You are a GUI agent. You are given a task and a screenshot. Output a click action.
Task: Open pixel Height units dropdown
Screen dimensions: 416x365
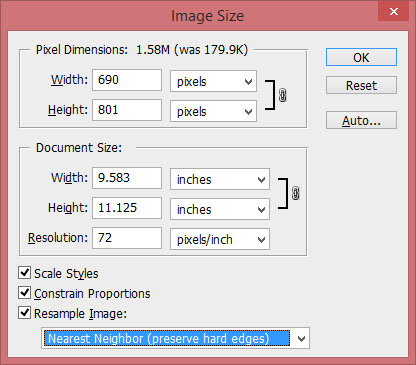pos(213,111)
